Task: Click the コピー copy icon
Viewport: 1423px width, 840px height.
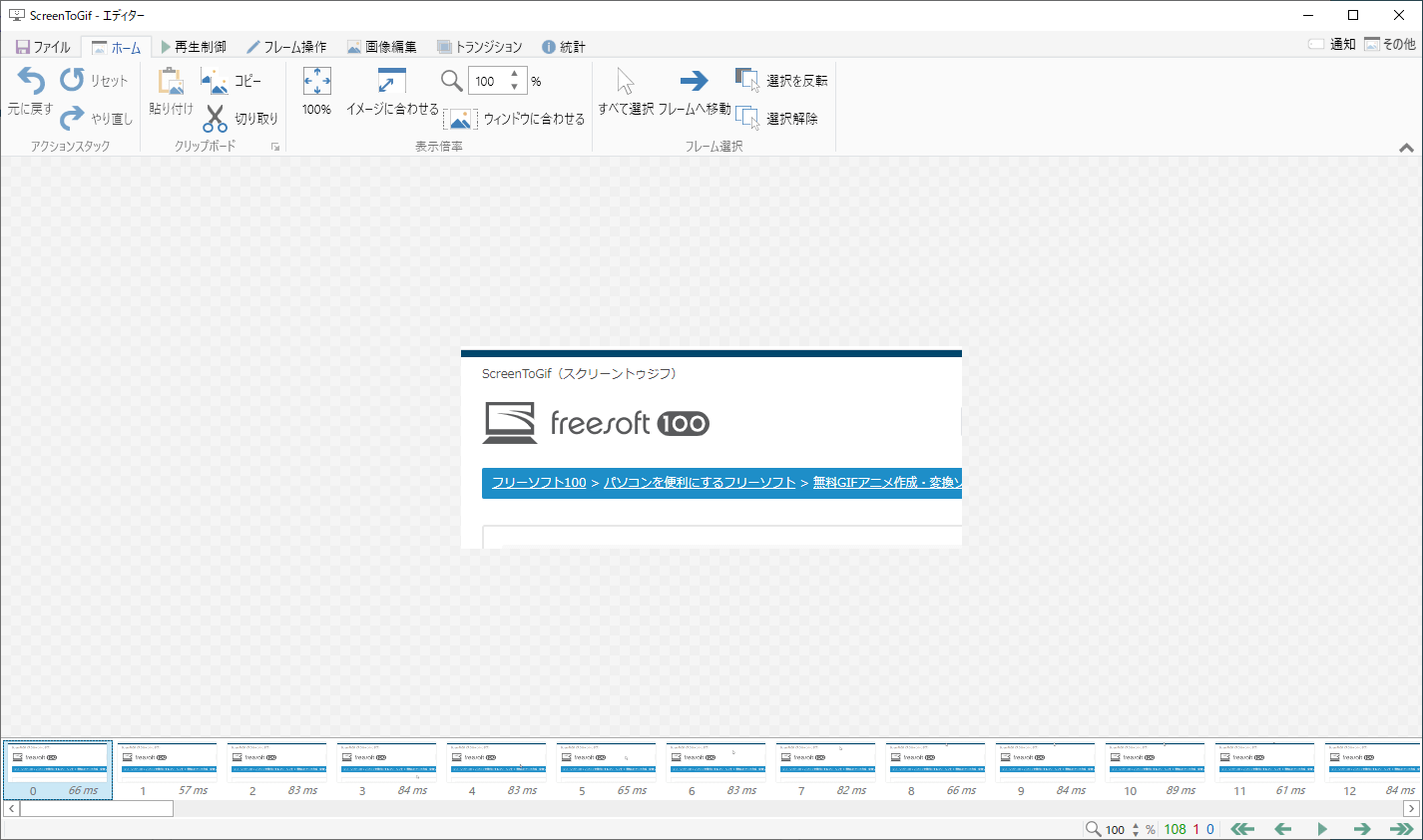Action: click(215, 81)
